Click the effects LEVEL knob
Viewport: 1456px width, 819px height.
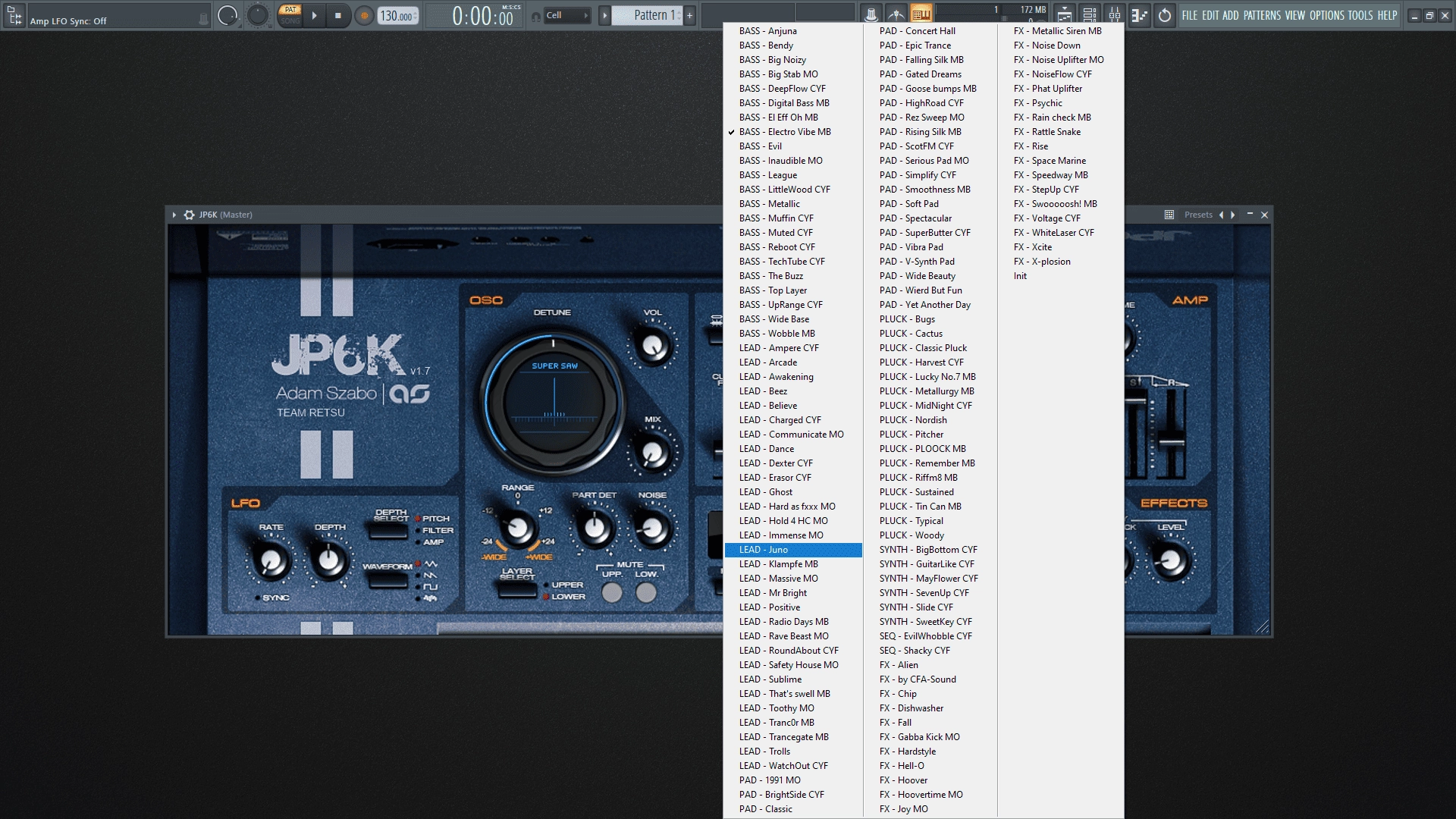coord(1170,561)
